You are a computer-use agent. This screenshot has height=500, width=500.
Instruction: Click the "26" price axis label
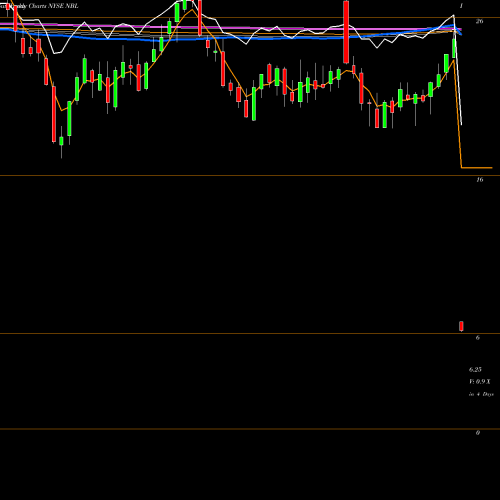point(479,21)
